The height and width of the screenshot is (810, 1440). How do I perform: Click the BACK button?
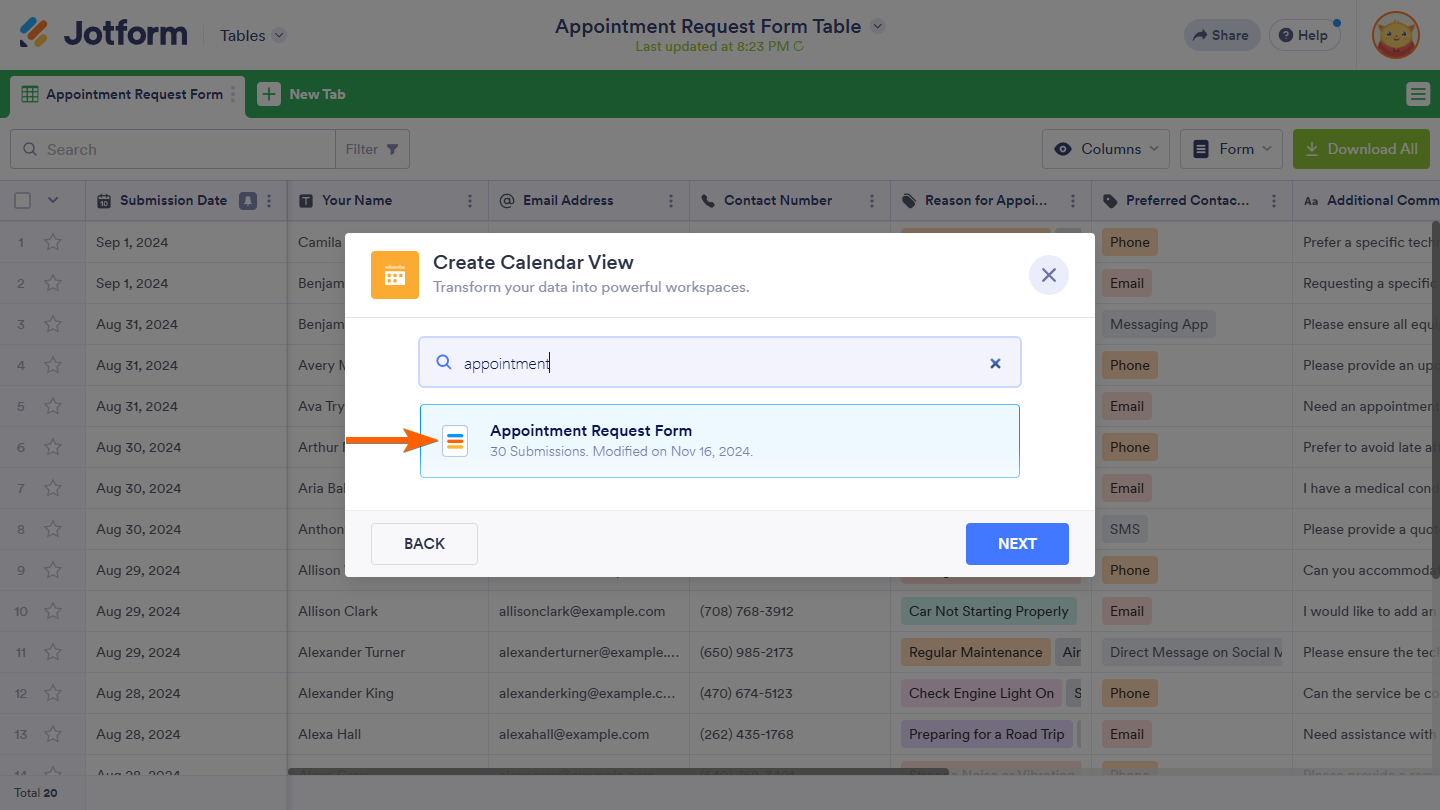[424, 544]
